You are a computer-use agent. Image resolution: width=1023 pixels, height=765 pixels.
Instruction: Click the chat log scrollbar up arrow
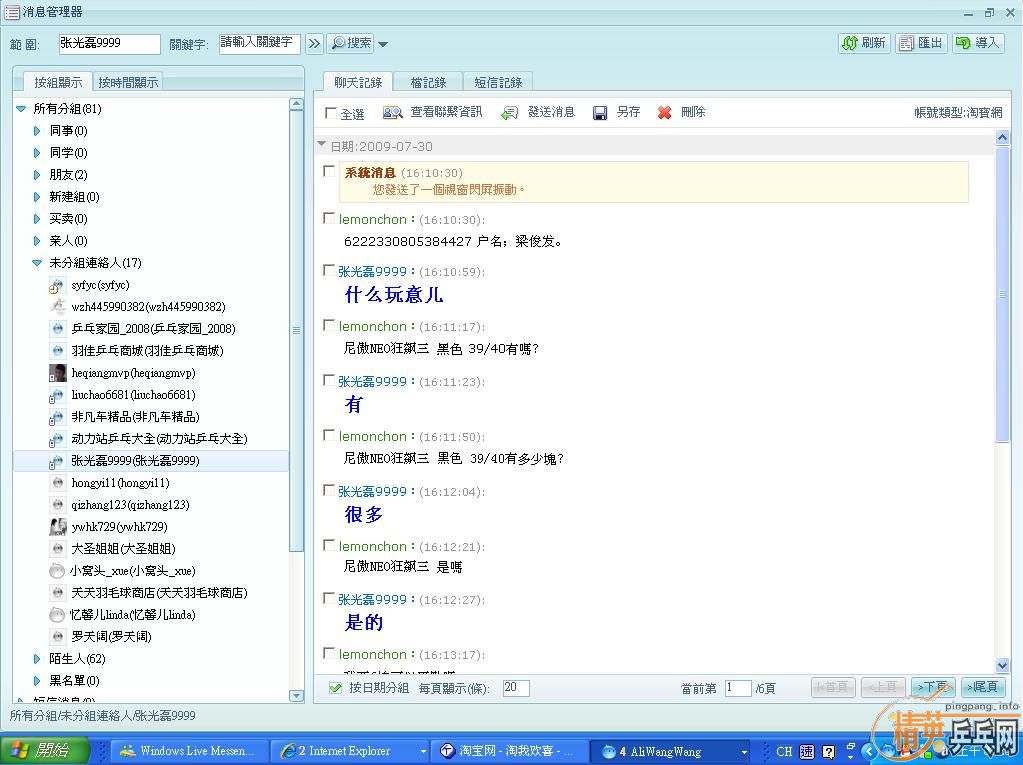1002,137
